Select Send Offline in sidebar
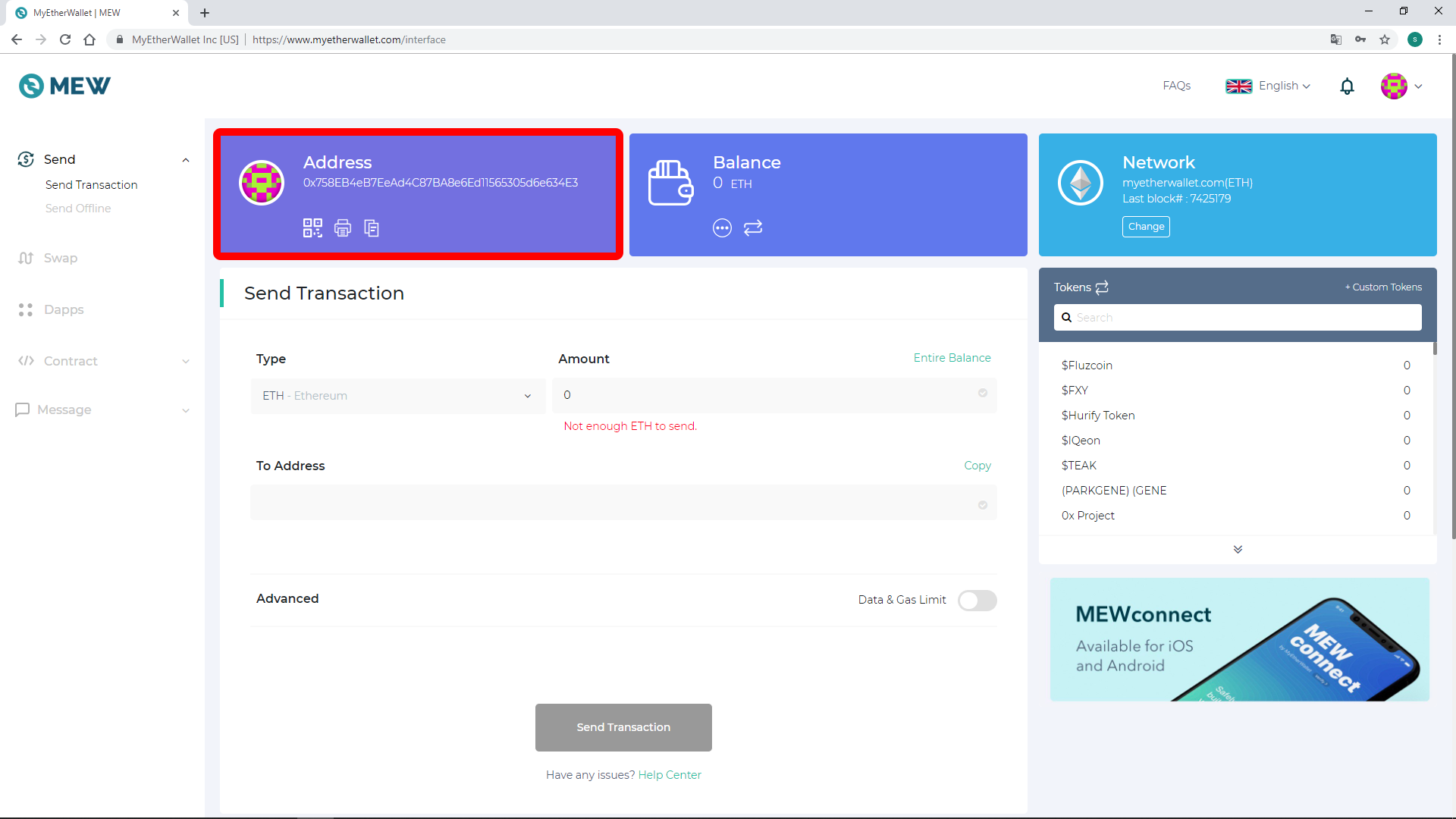The width and height of the screenshot is (1456, 819). tap(78, 209)
